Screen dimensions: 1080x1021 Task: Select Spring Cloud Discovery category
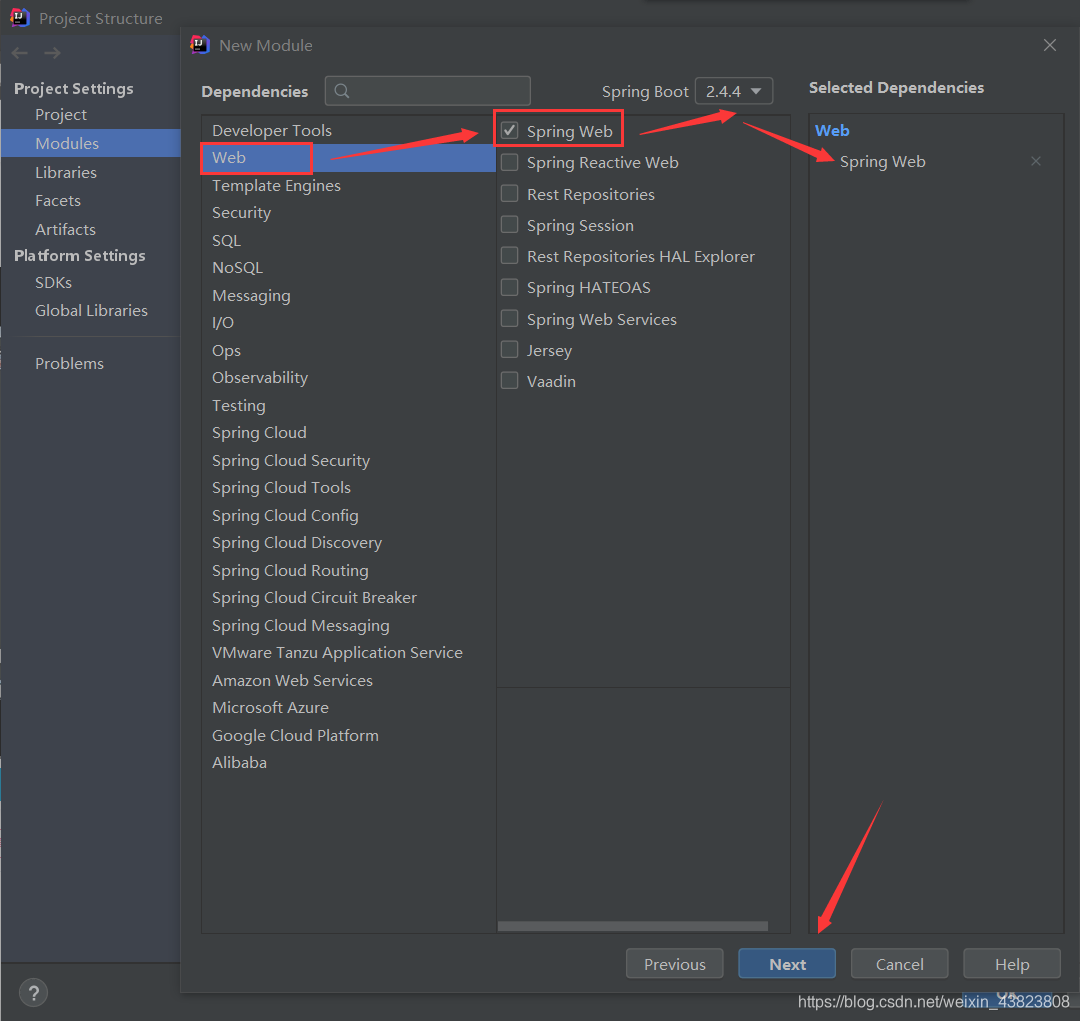tap(349, 543)
